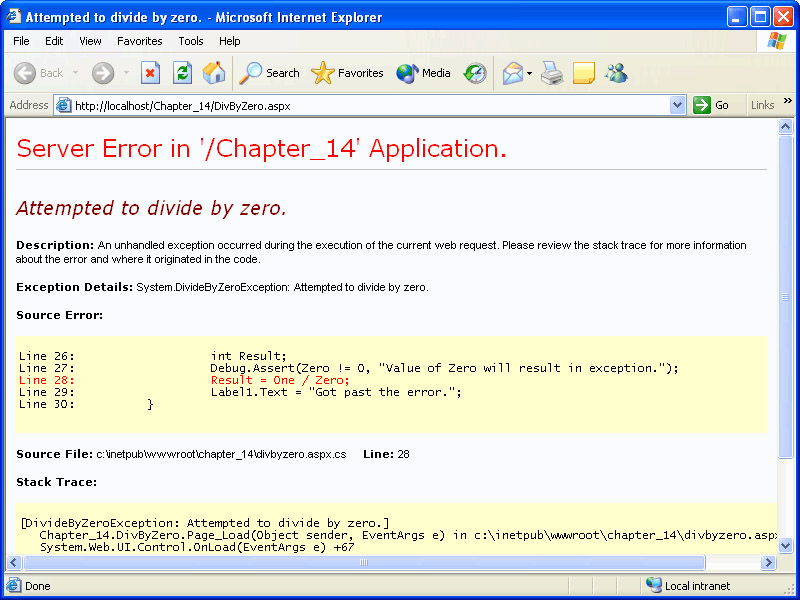This screenshot has height=600, width=800.
Task: Click the address bar URL field
Action: coord(370,105)
